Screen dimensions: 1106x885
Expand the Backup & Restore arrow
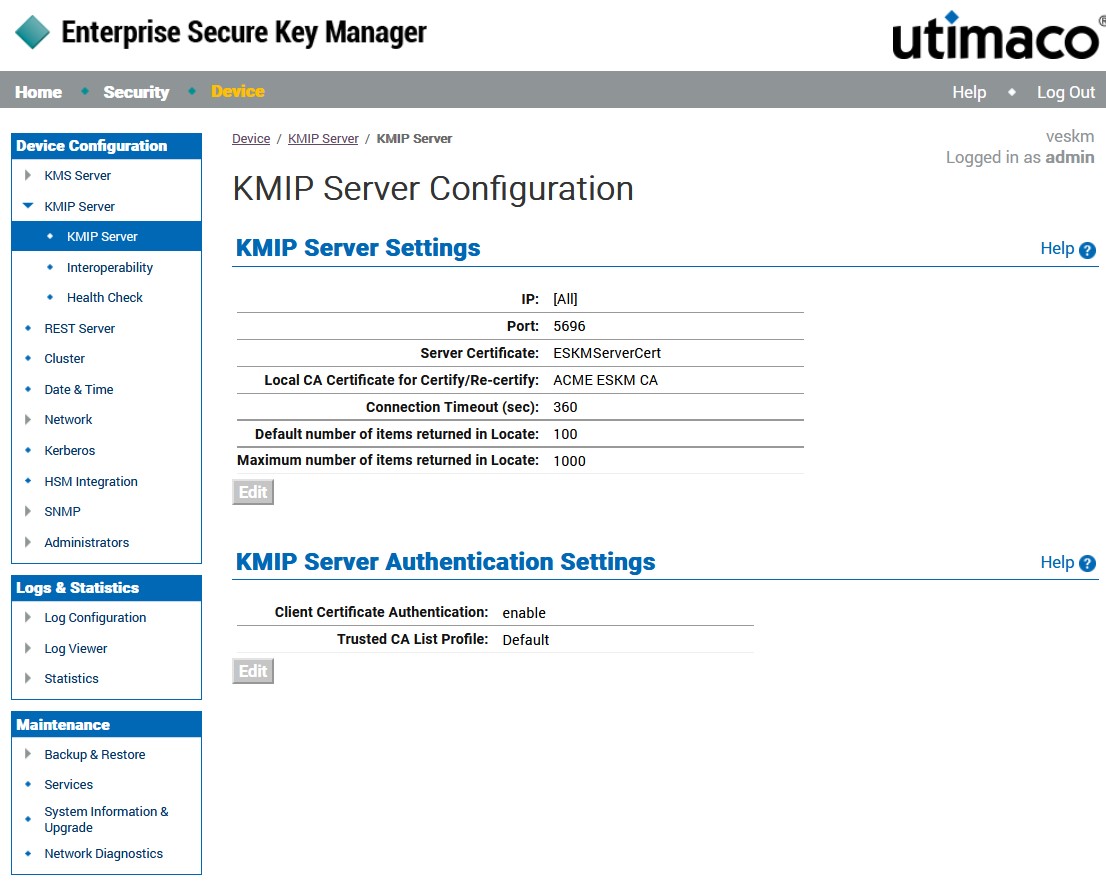coord(28,754)
